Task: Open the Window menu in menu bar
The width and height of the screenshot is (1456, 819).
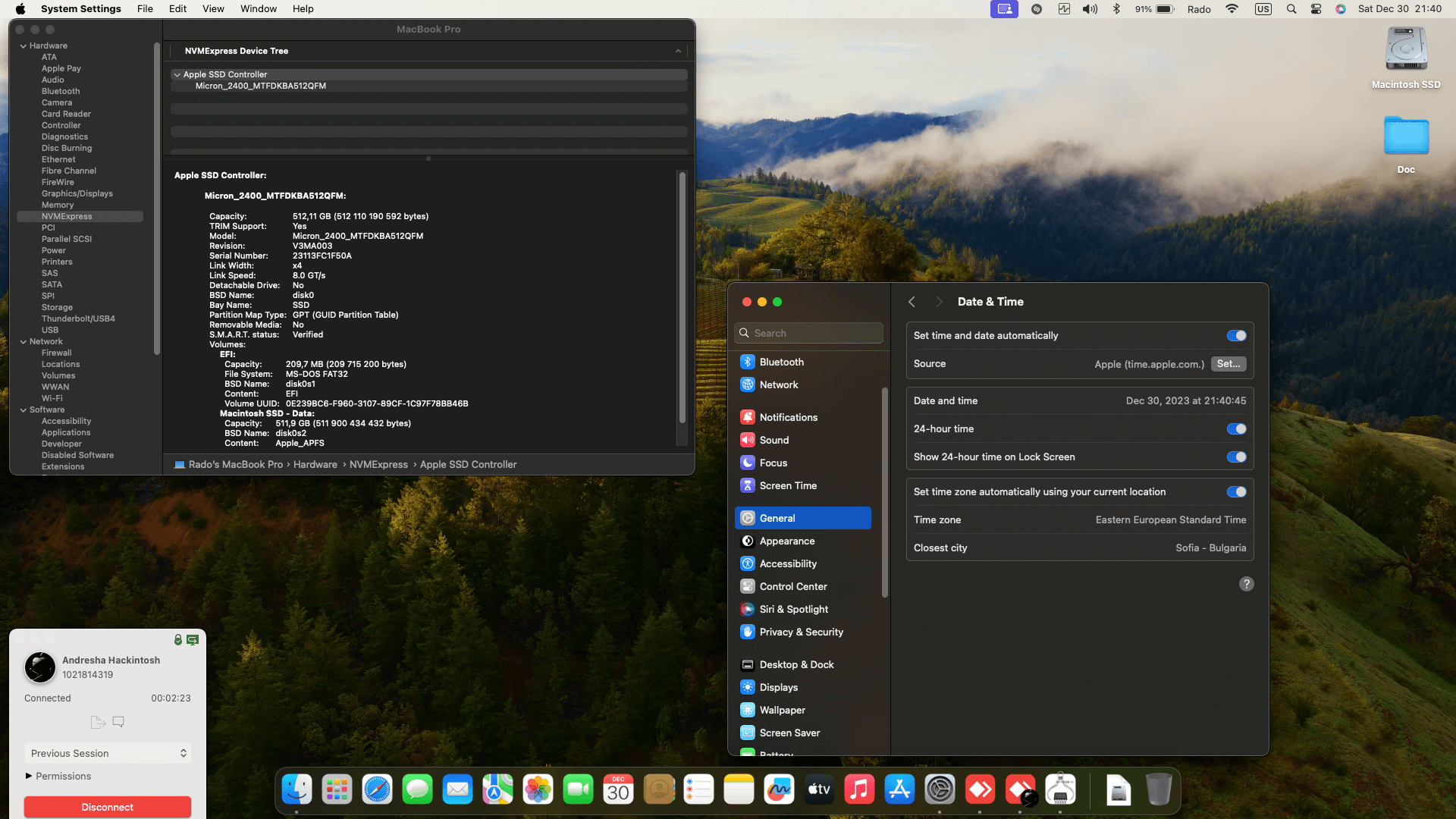Action: 258,9
